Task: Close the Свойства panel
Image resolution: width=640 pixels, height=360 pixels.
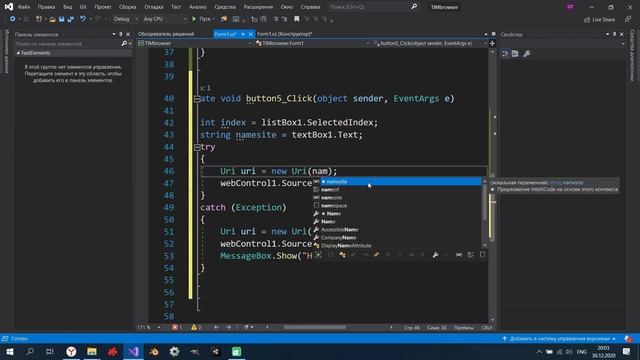Action: (x=622, y=35)
